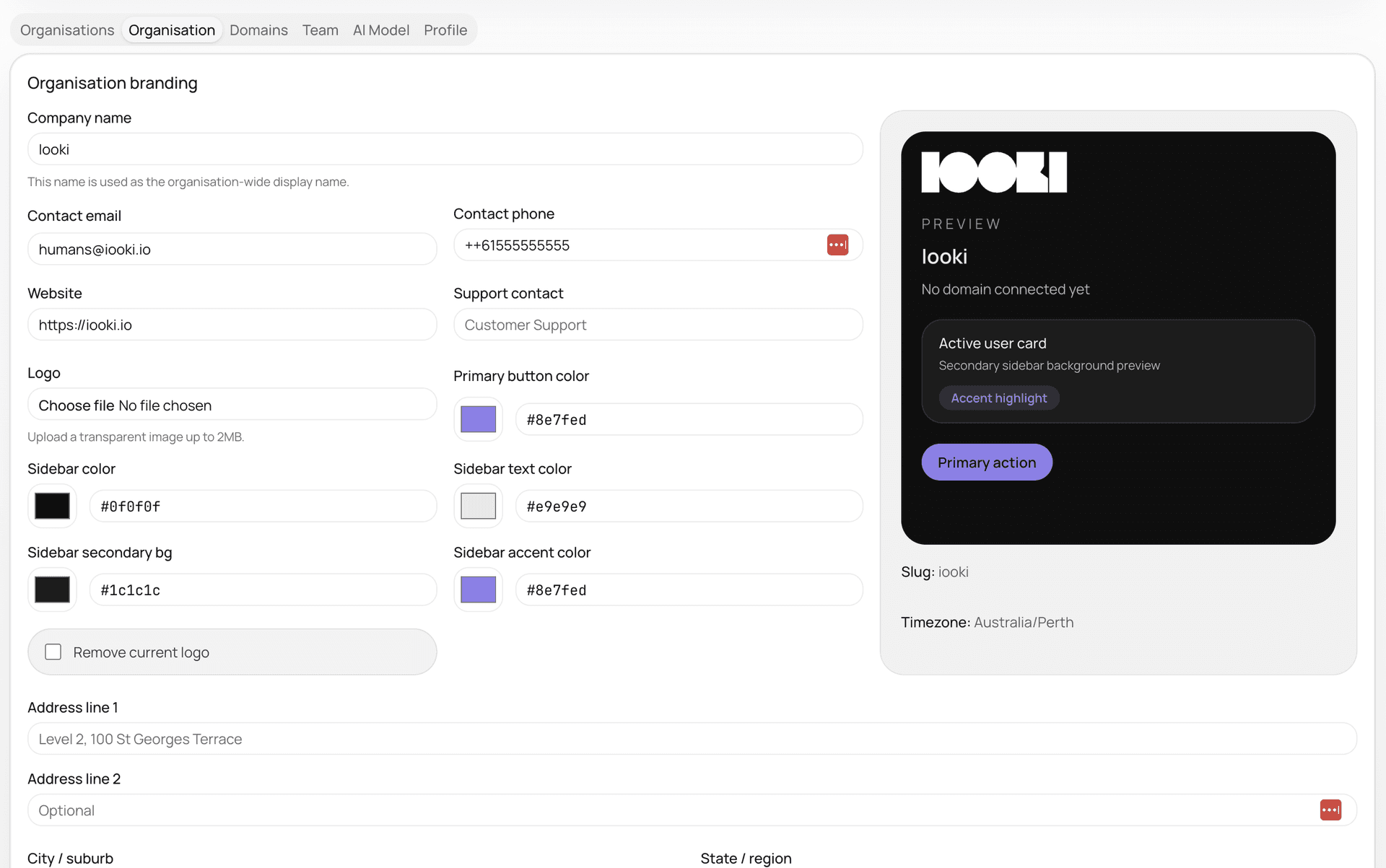Switch to the Domains tab
Viewport: 1386px width, 868px height.
[x=258, y=30]
